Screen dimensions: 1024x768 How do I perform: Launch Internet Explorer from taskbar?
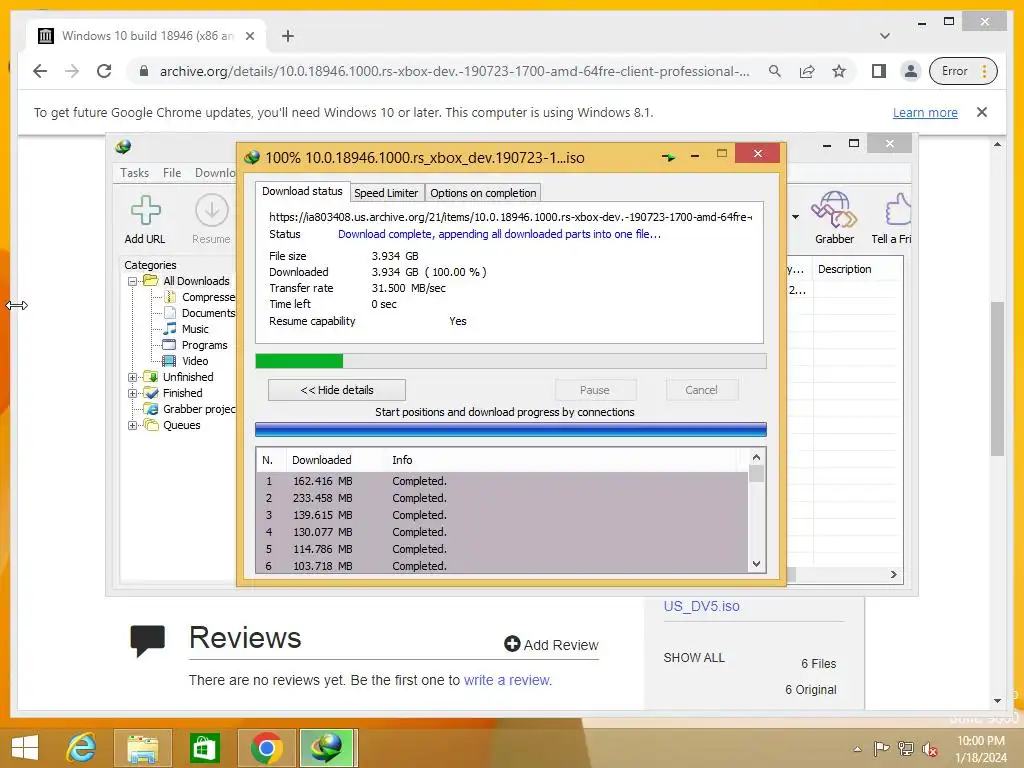tap(82, 748)
